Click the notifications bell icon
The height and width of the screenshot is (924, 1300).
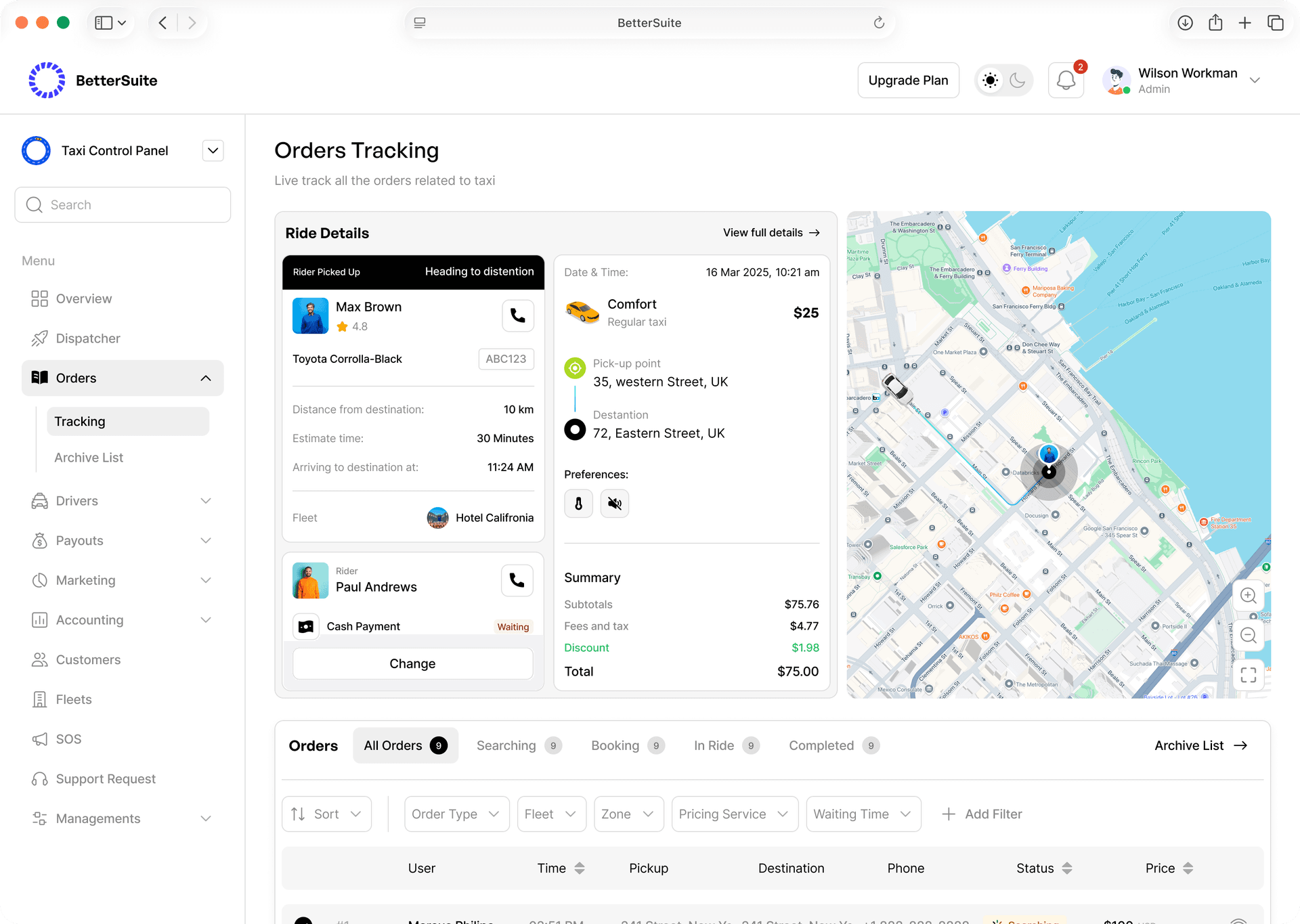point(1065,80)
